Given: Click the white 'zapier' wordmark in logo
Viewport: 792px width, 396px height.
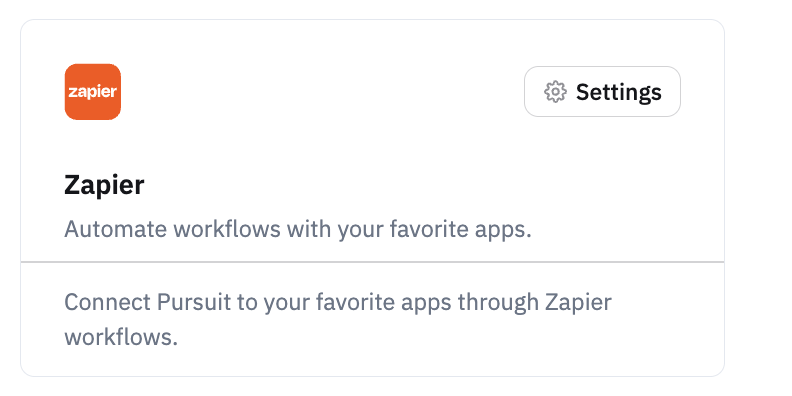Looking at the screenshot, I should point(92,92).
